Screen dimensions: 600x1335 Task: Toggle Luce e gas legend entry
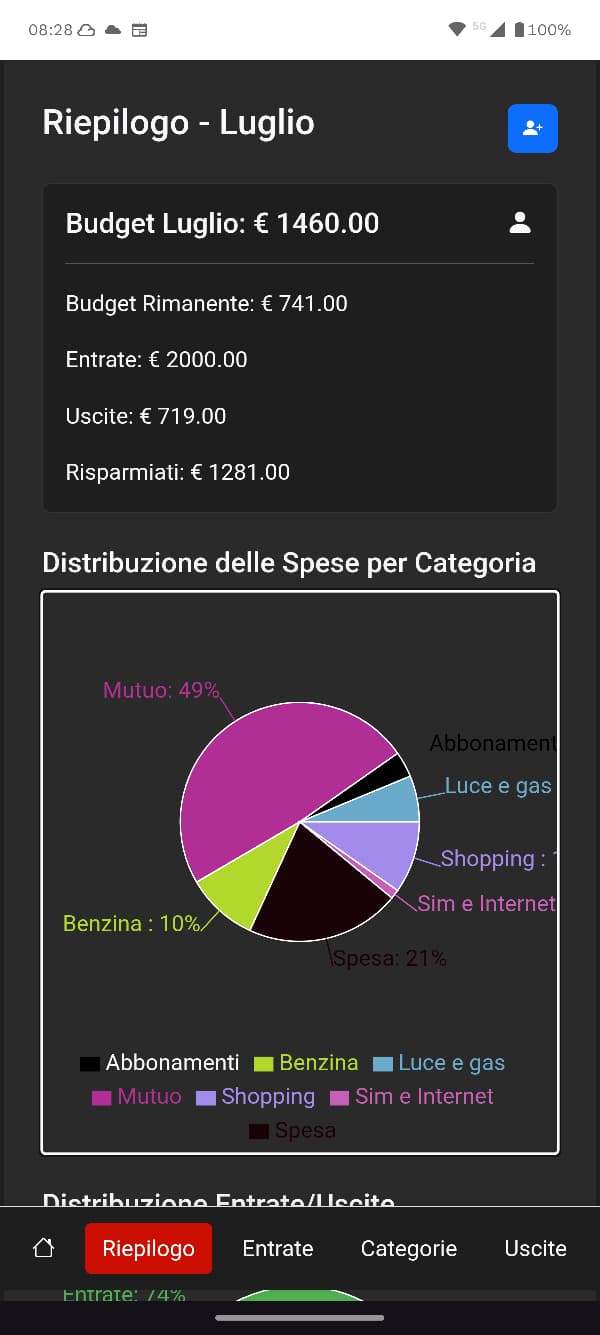pos(438,1063)
